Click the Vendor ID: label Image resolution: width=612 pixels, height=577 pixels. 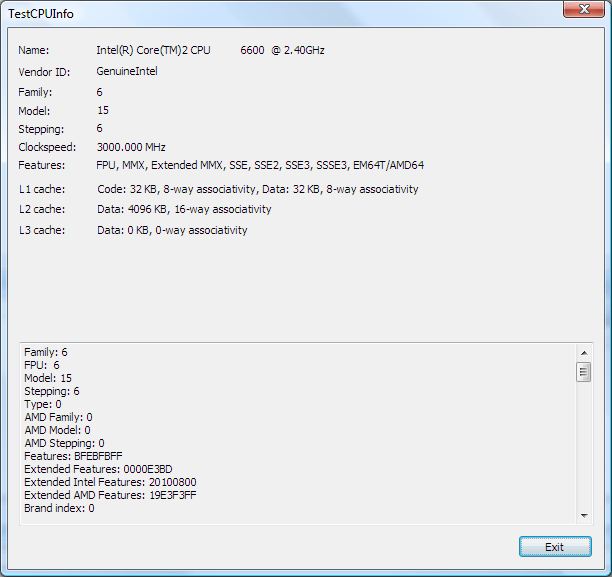tap(44, 72)
